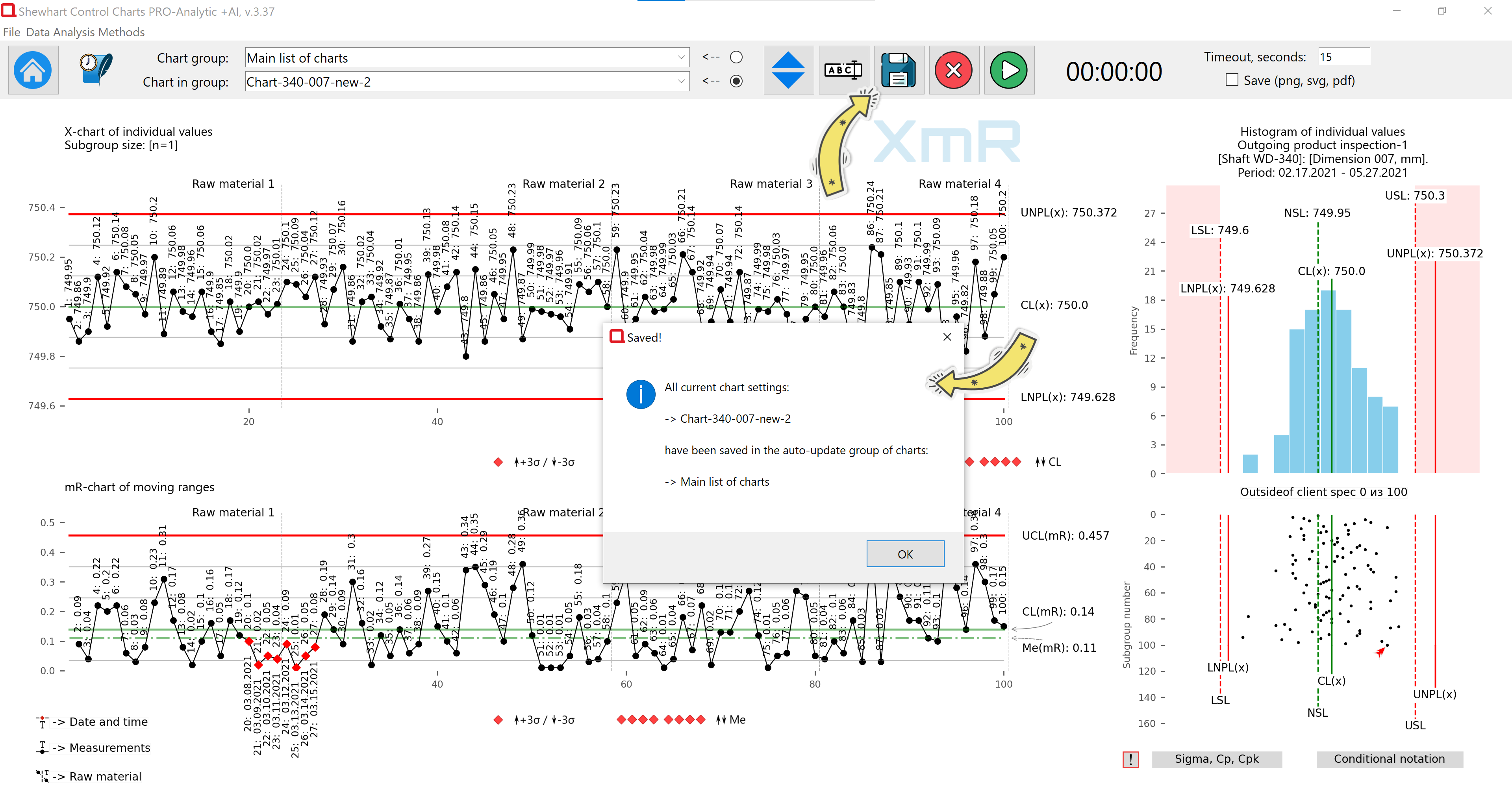Click the floppy disk save settings icon
Viewport: 1512px width, 812px height.
tap(898, 70)
